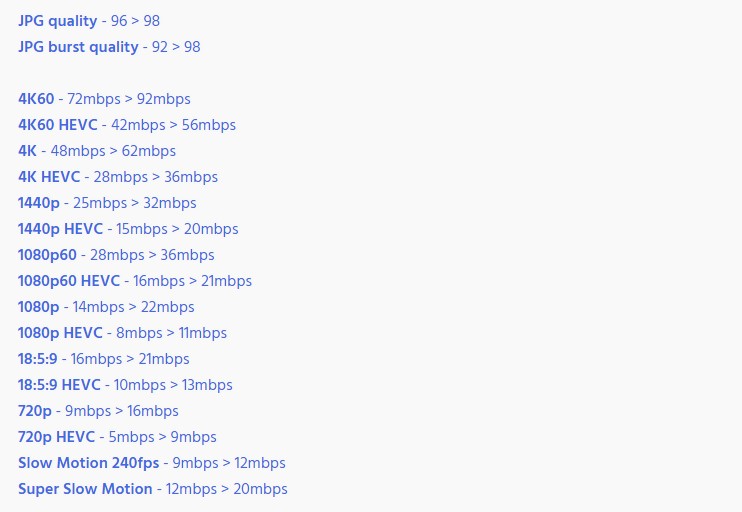Viewport: 742px width, 512px height.
Task: Click the 4K60 bitrate line
Action: click(x=104, y=99)
